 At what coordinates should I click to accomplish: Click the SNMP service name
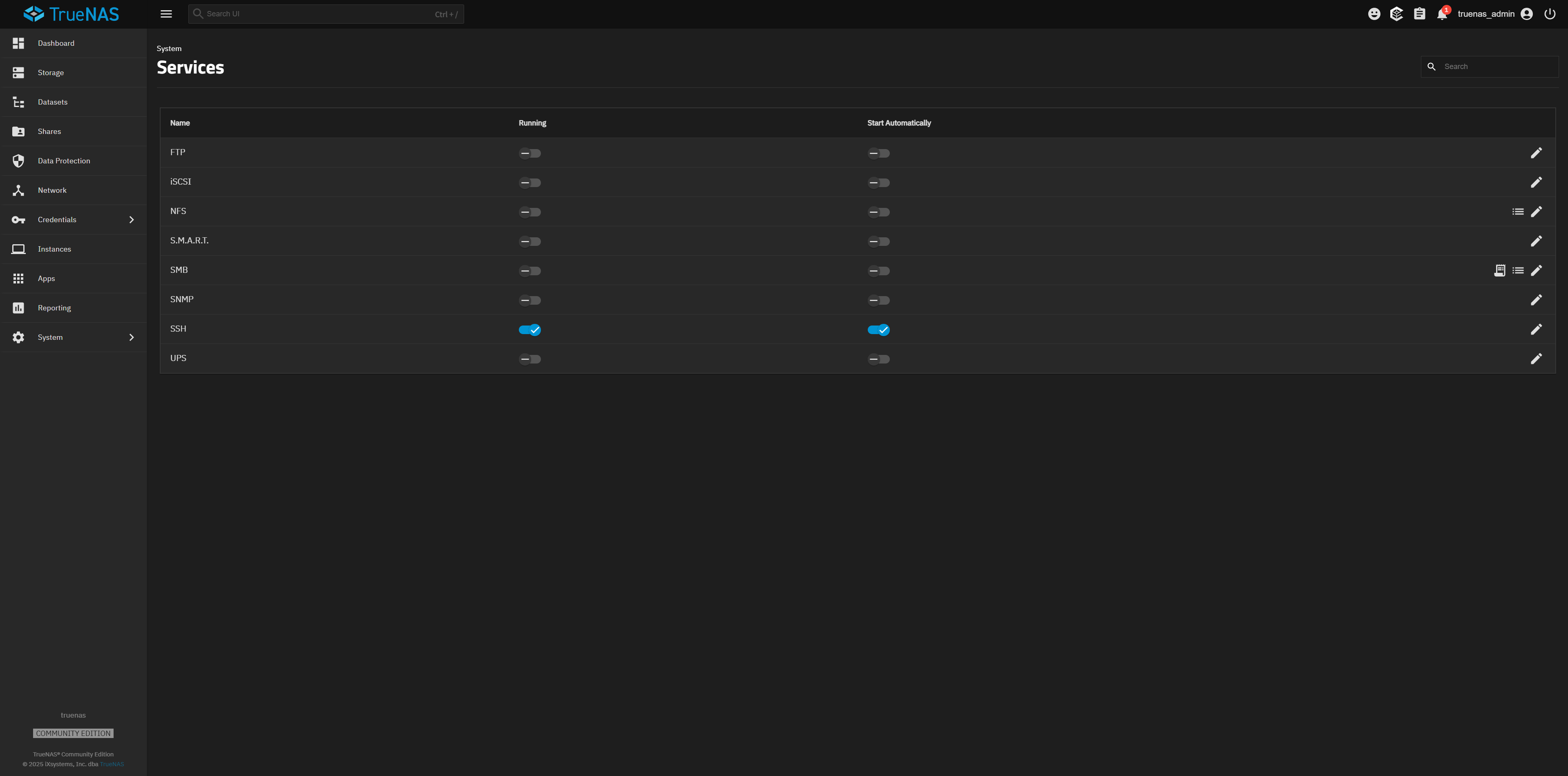click(181, 299)
